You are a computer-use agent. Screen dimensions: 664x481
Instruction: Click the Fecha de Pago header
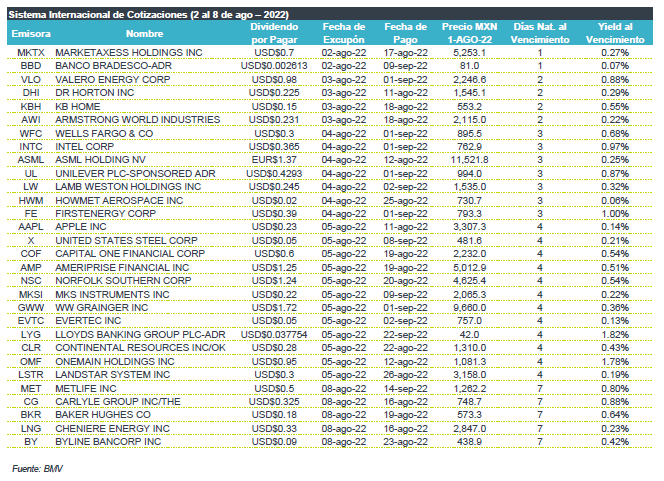click(x=405, y=33)
